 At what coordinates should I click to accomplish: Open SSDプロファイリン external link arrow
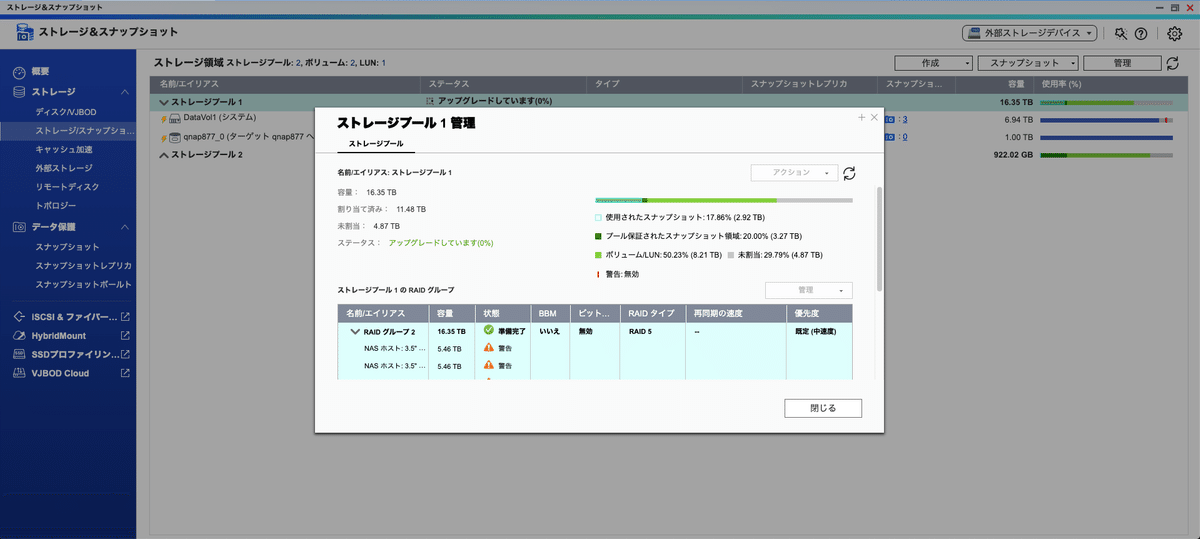[125, 354]
